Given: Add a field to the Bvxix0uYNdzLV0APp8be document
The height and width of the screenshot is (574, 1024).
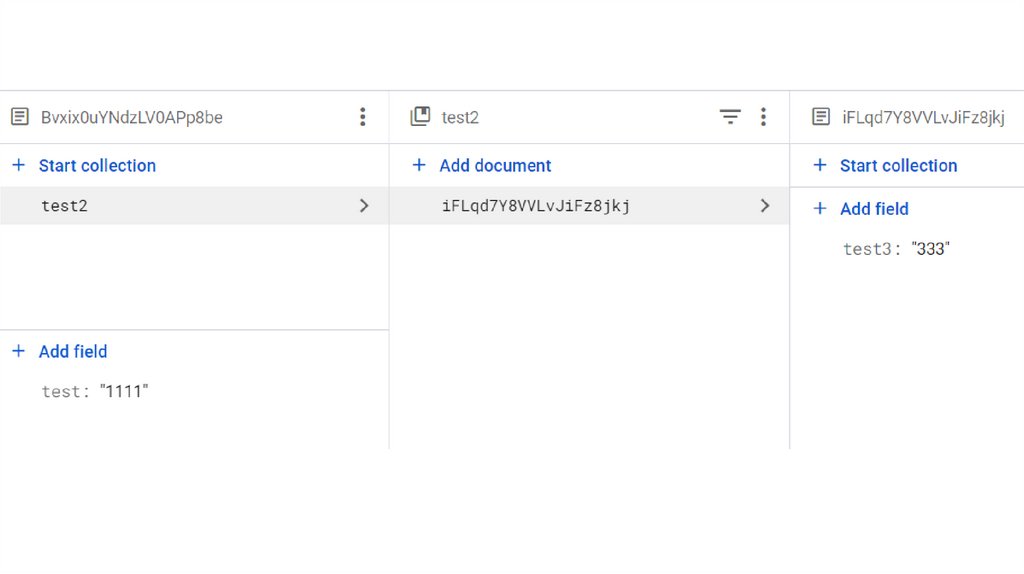Looking at the screenshot, I should [72, 351].
